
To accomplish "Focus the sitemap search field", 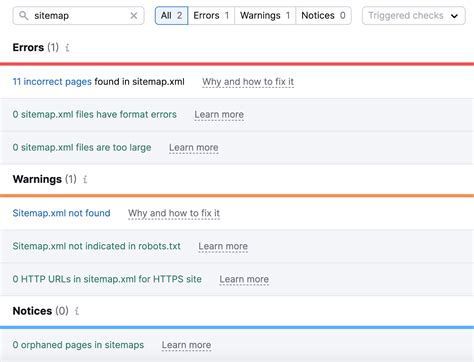I will (78, 16).
